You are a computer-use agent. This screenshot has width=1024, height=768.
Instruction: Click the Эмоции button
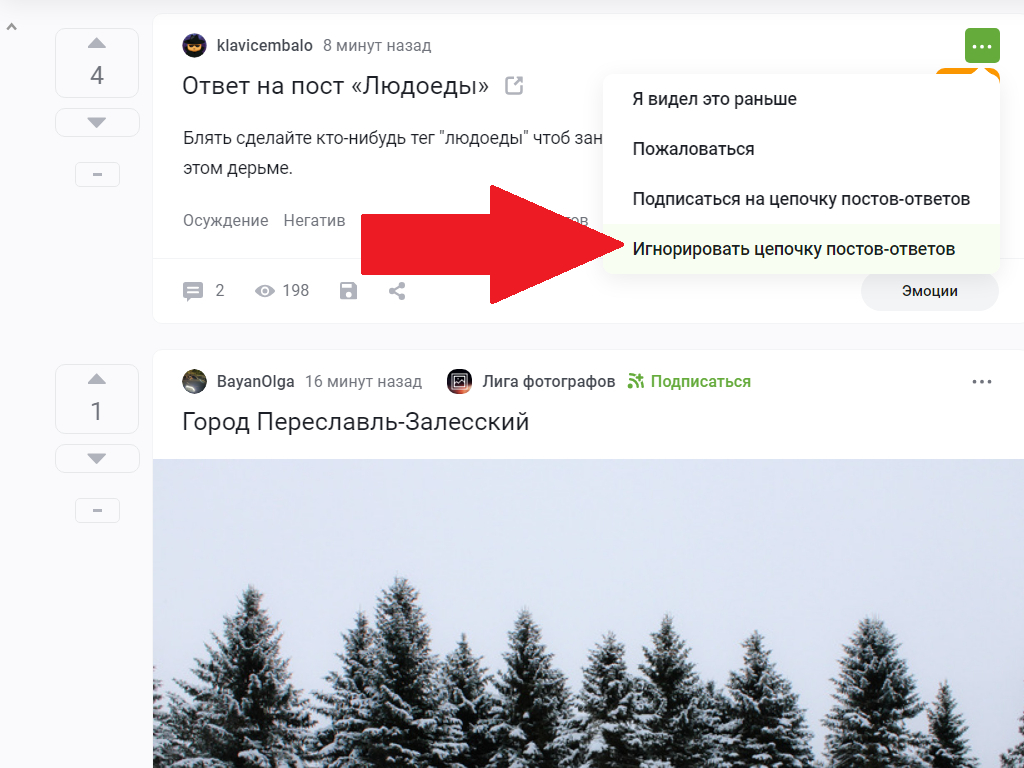pos(929,291)
